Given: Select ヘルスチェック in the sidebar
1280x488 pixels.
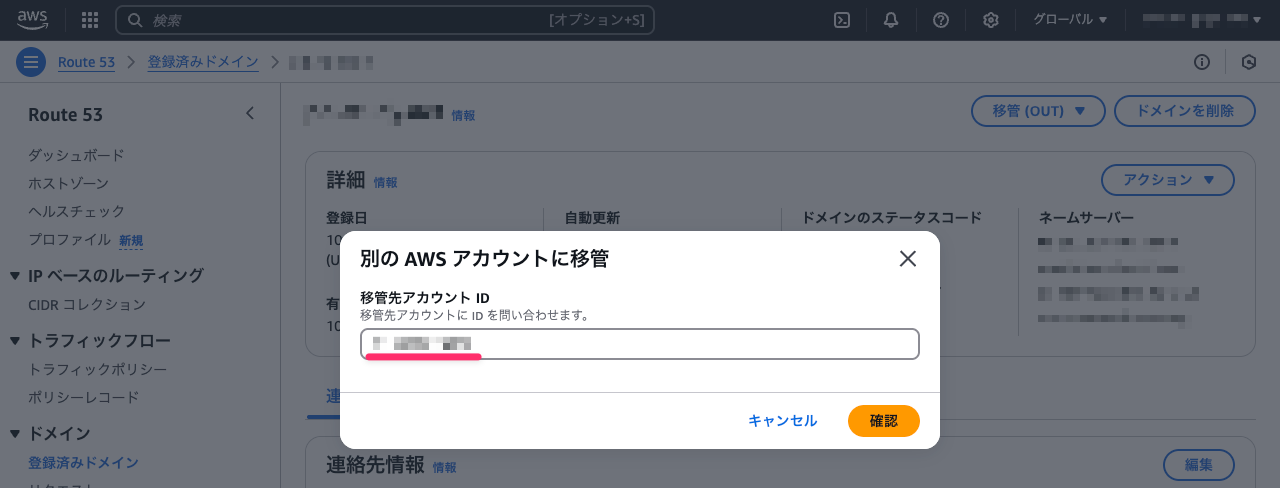Looking at the screenshot, I should click(77, 212).
